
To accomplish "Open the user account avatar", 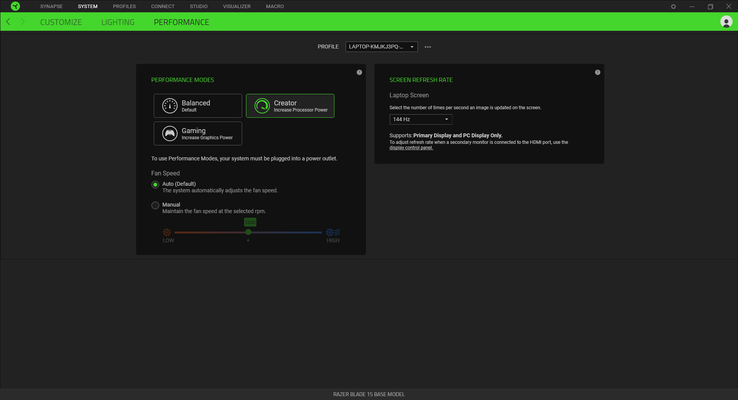I will tap(726, 22).
